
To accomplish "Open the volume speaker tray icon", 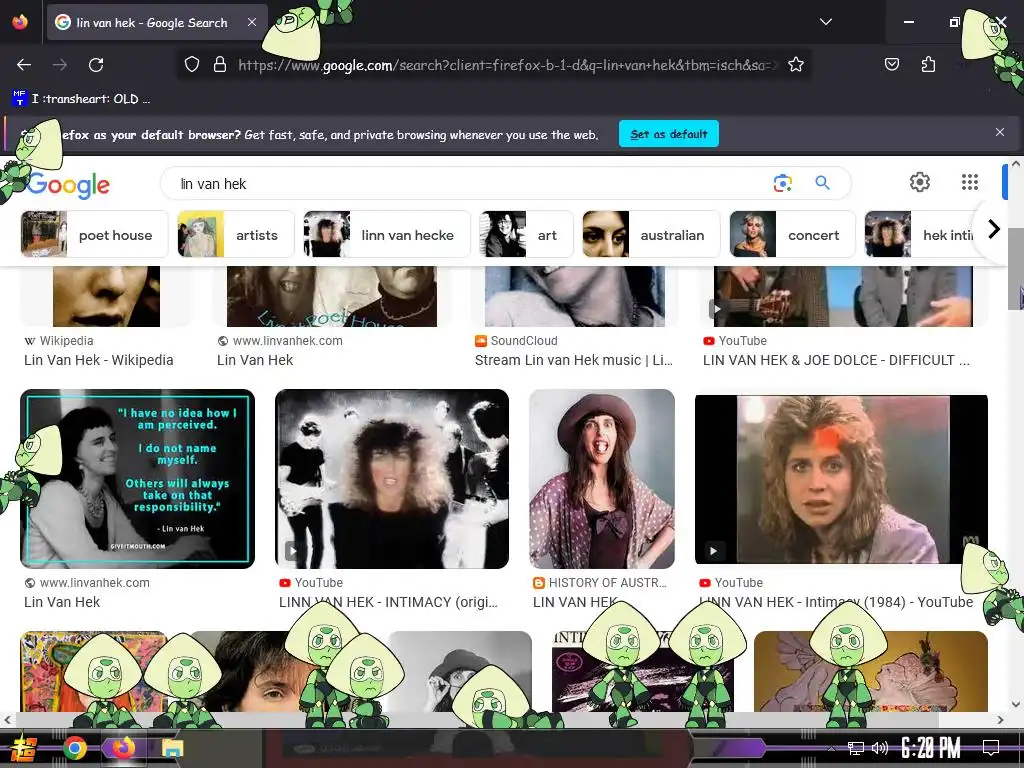I will coord(880,748).
